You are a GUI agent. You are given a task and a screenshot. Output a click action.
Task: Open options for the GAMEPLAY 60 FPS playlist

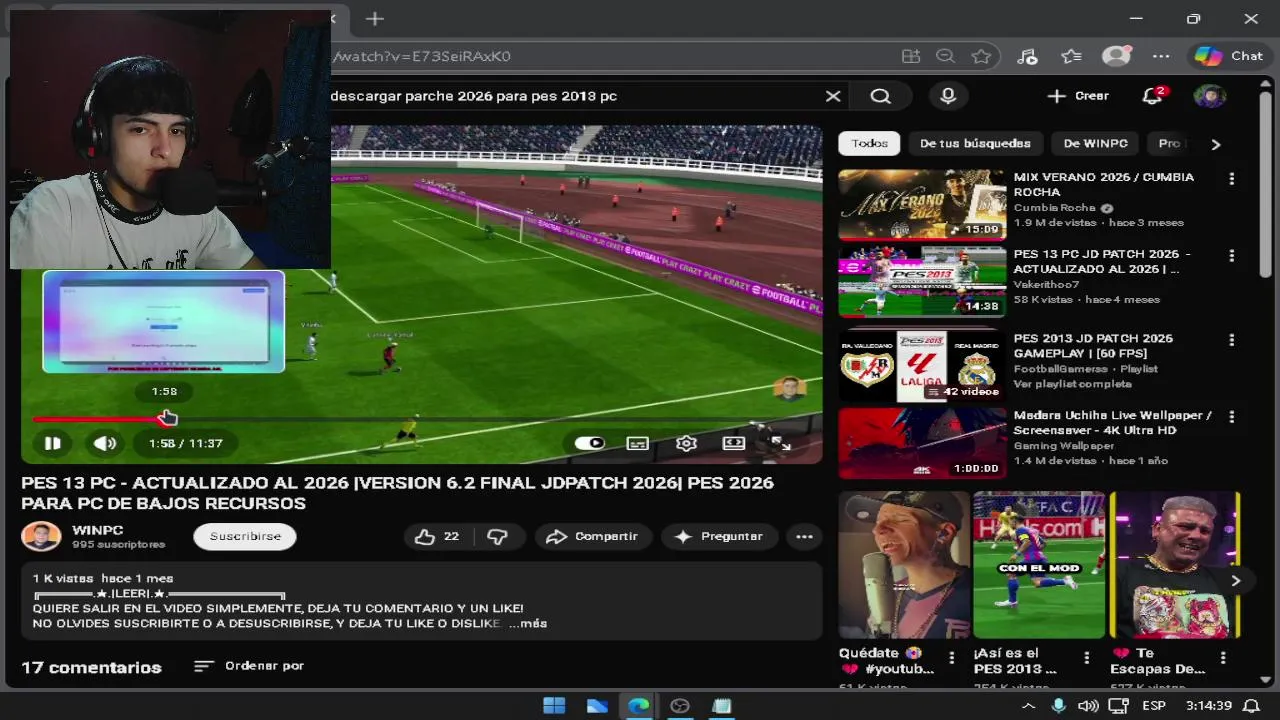click(1231, 340)
